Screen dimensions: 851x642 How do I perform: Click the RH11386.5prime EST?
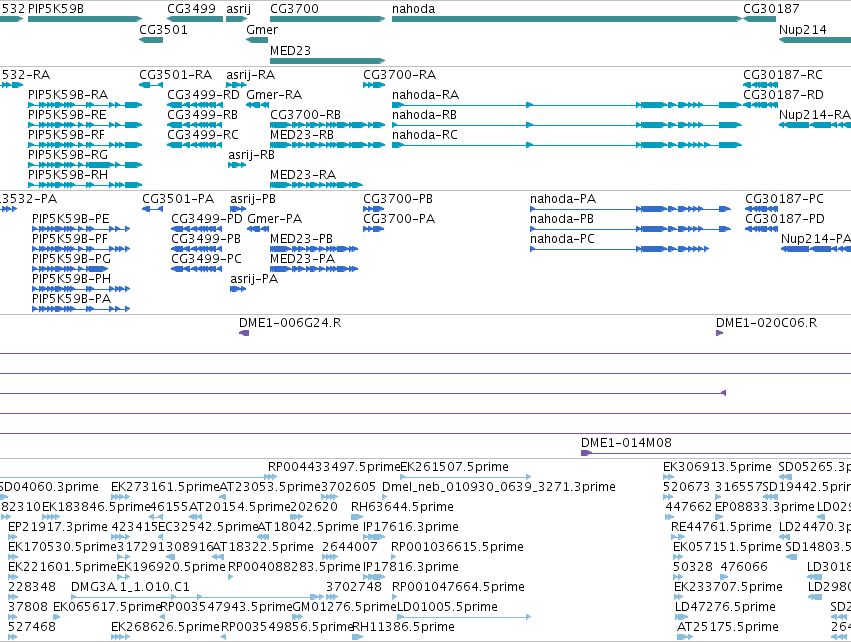358,637
